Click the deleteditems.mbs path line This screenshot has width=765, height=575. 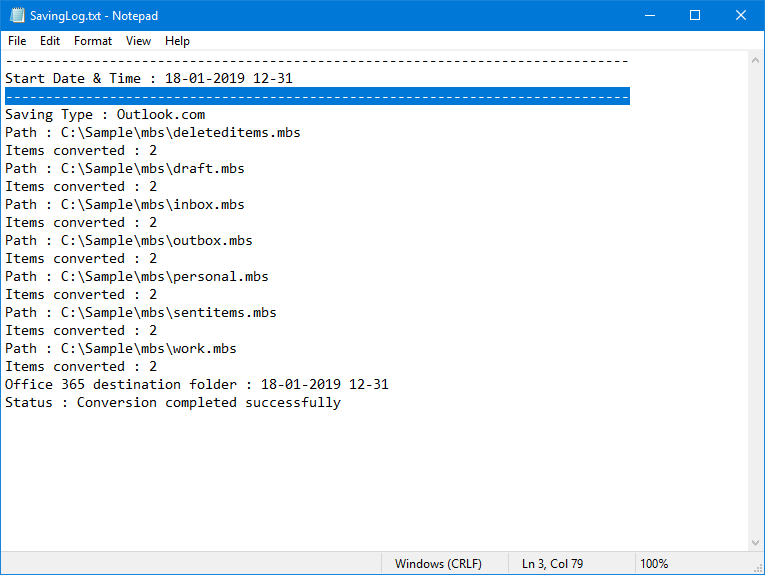153,133
